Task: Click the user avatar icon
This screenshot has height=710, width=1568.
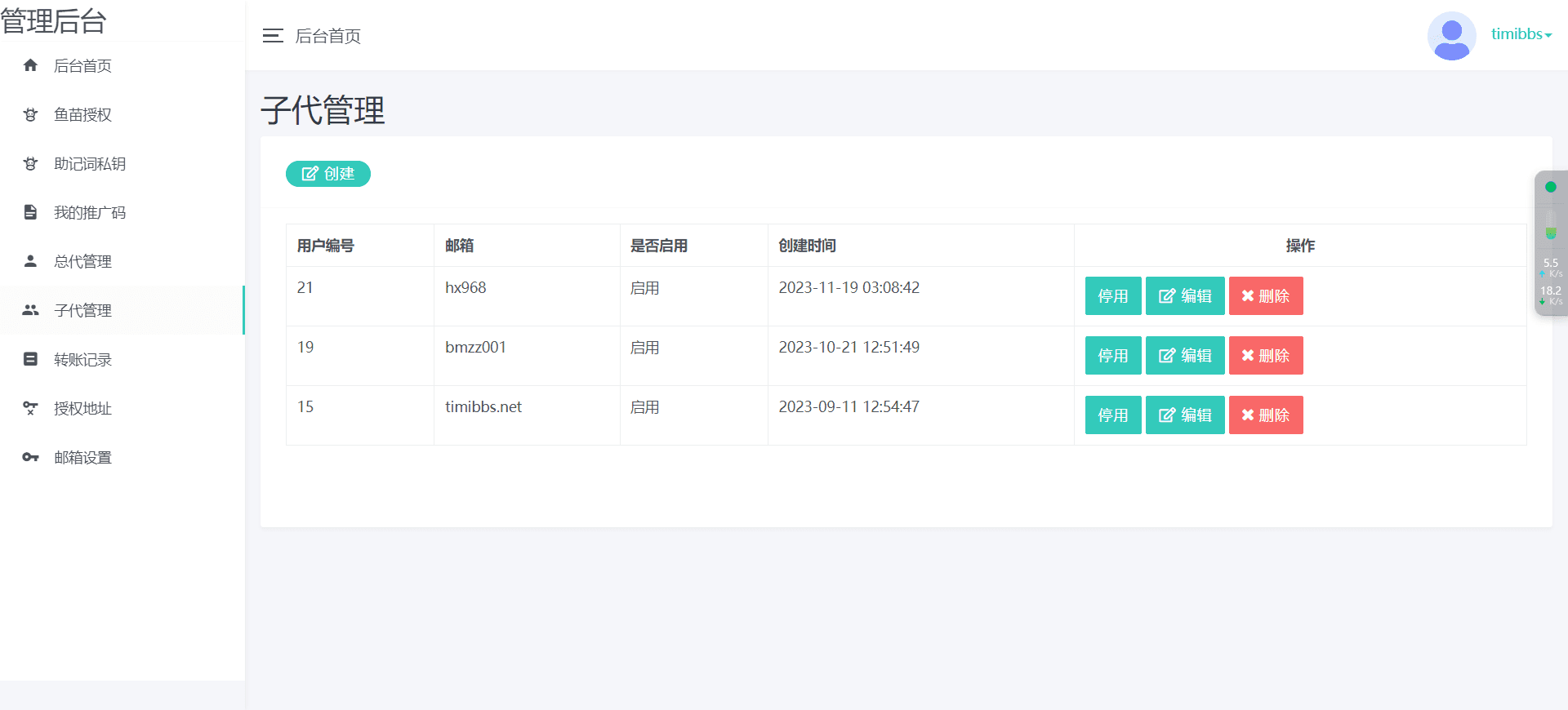Action: point(1451,36)
